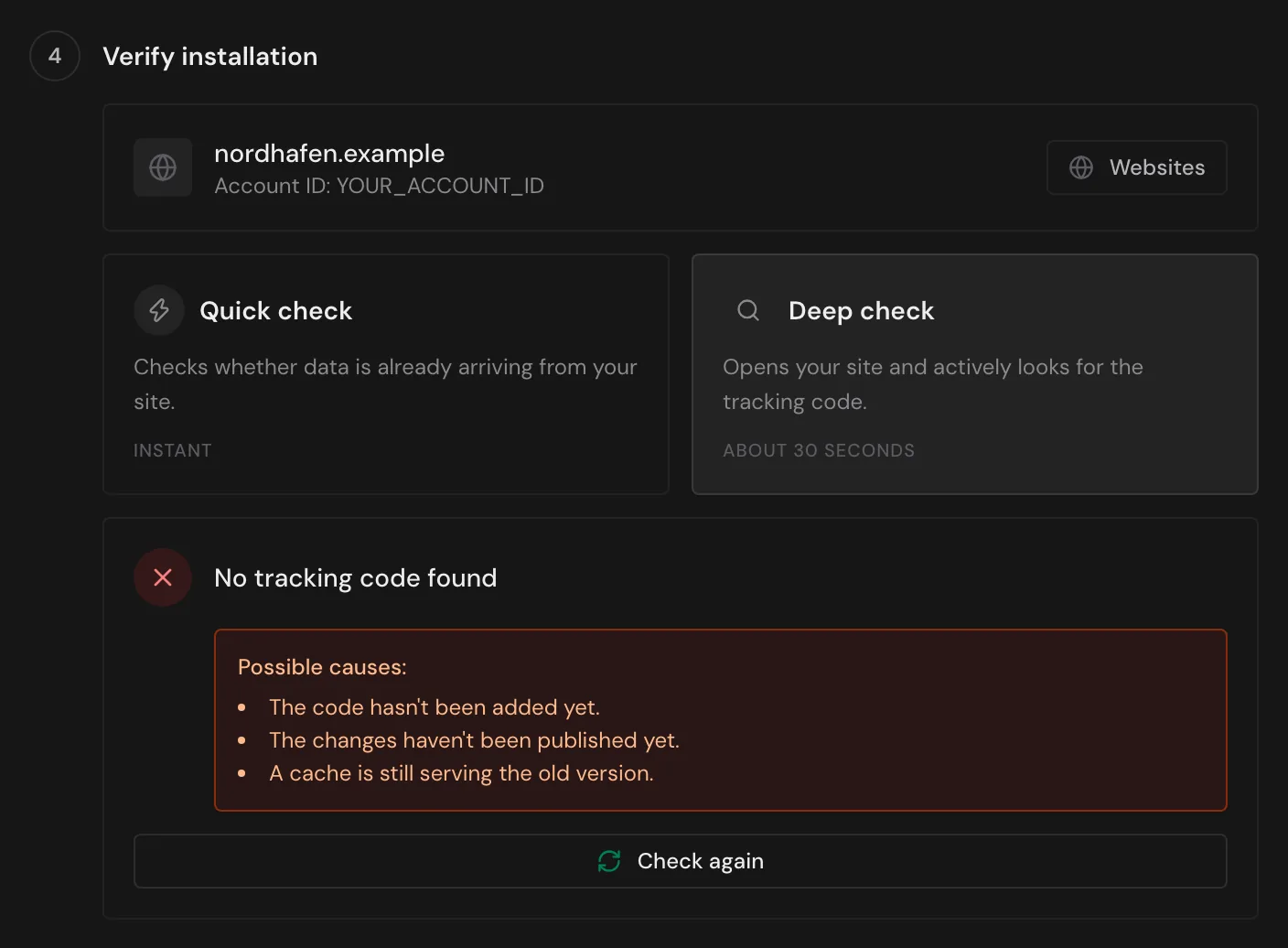This screenshot has width=1288, height=948.
Task: Click the 'No tracking code found' heading
Action: click(x=356, y=578)
